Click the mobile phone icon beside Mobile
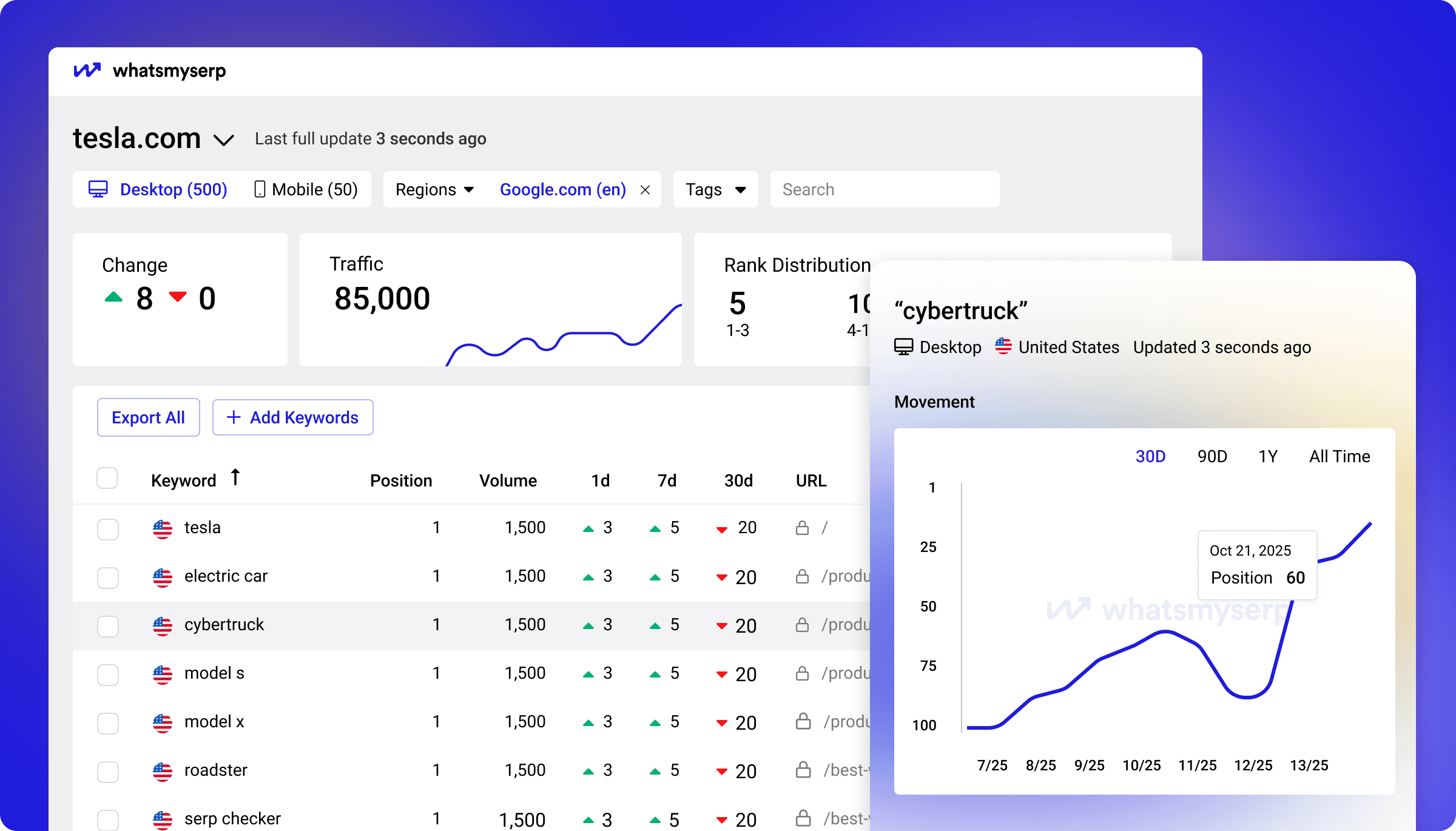This screenshot has width=1456, height=831. point(260,189)
